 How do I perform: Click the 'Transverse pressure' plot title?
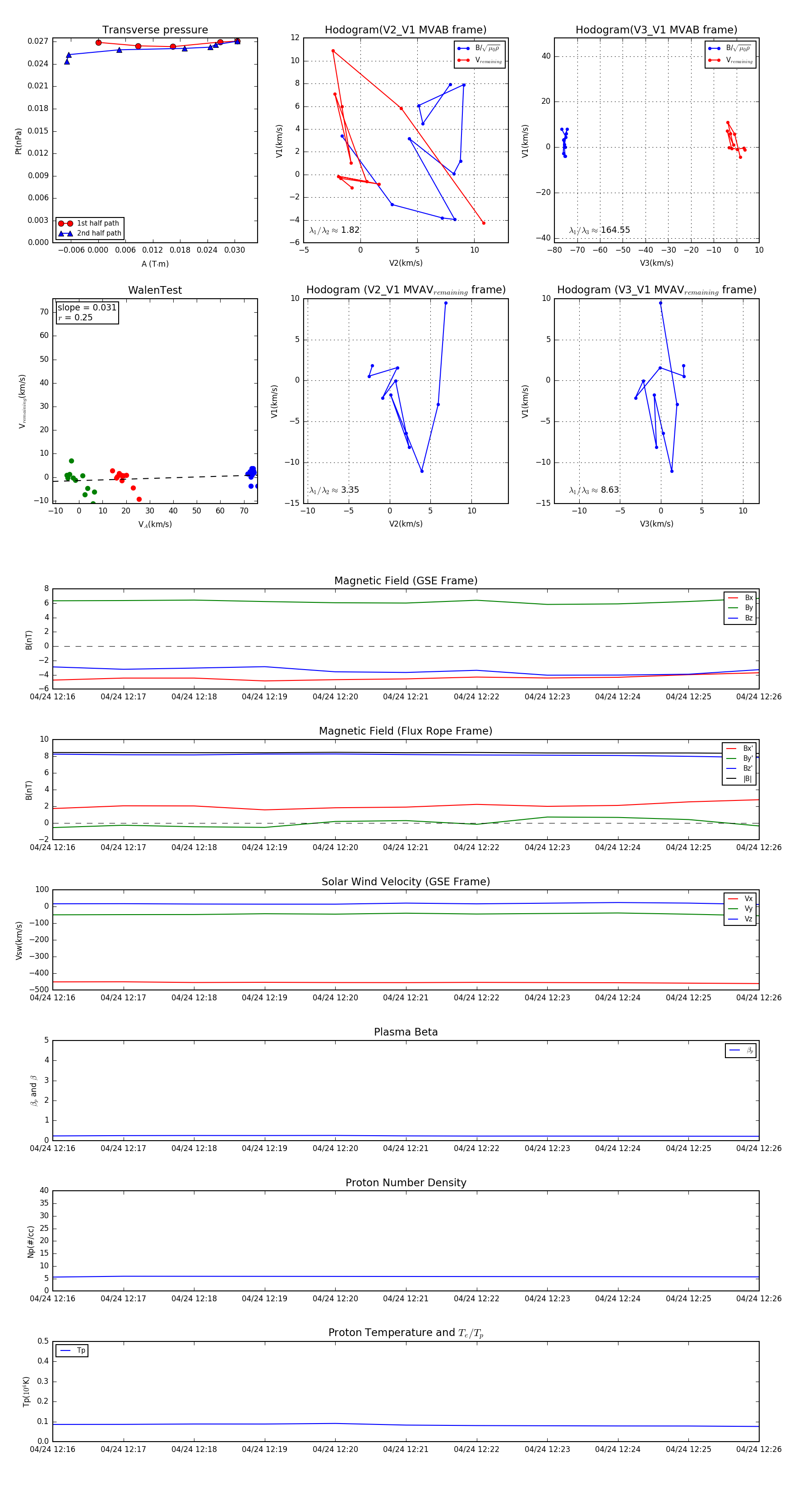click(155, 30)
